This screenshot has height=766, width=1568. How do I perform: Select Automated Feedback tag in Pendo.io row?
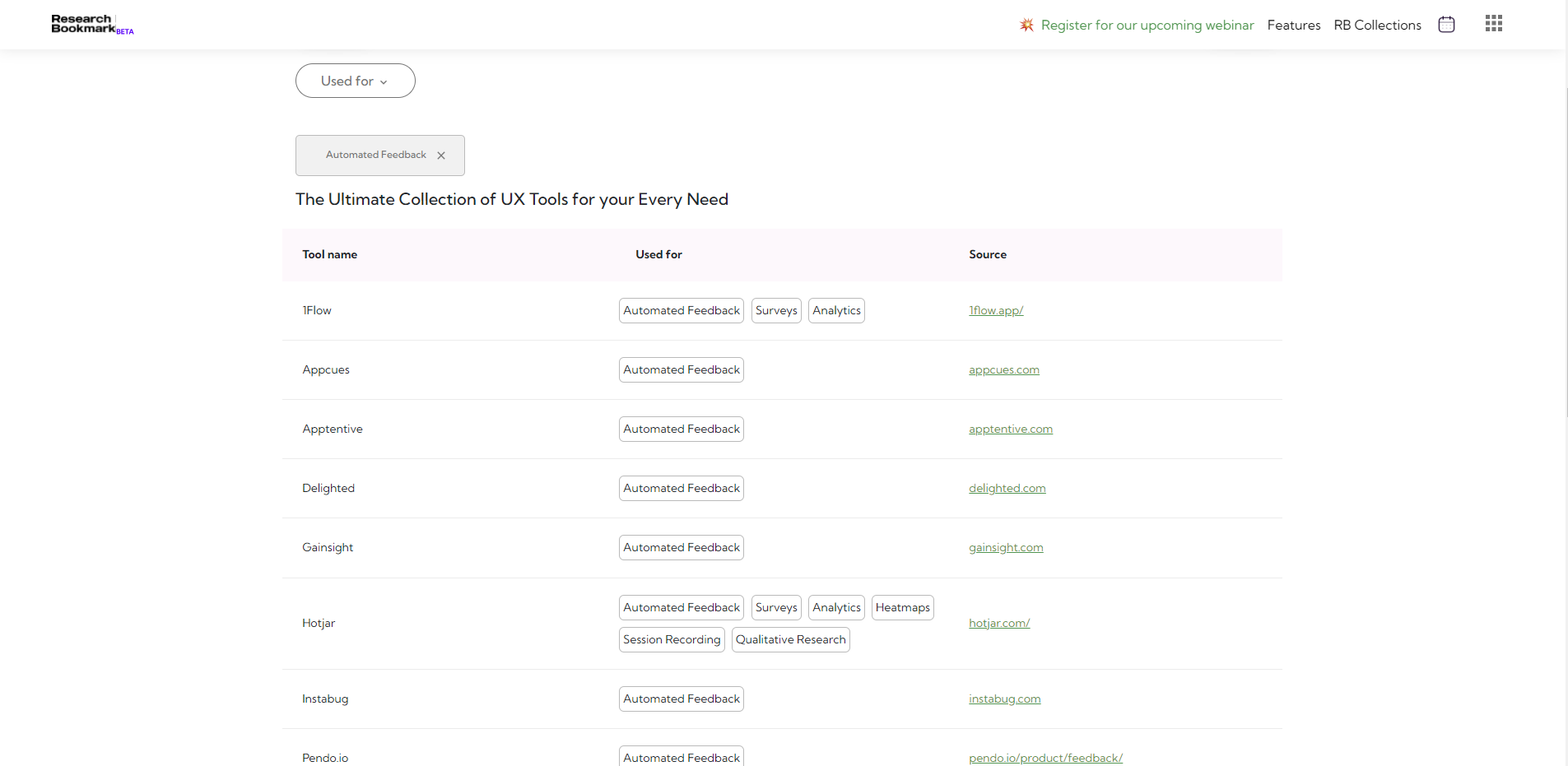[x=682, y=756]
